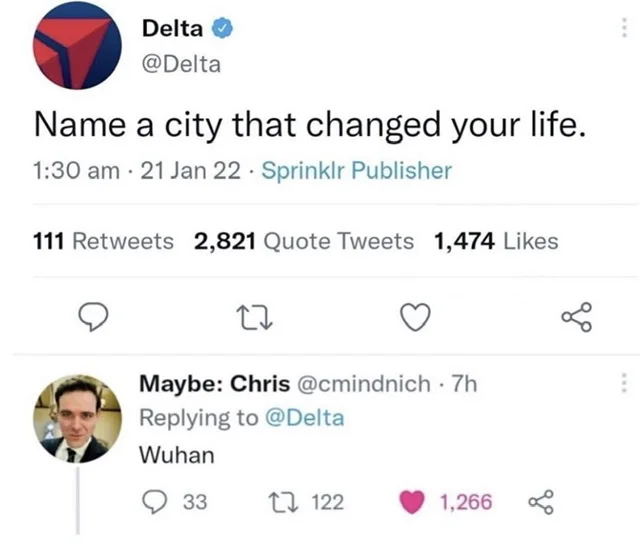Click the retweet icon under Delta's tweet
640x547 pixels.
point(251,317)
